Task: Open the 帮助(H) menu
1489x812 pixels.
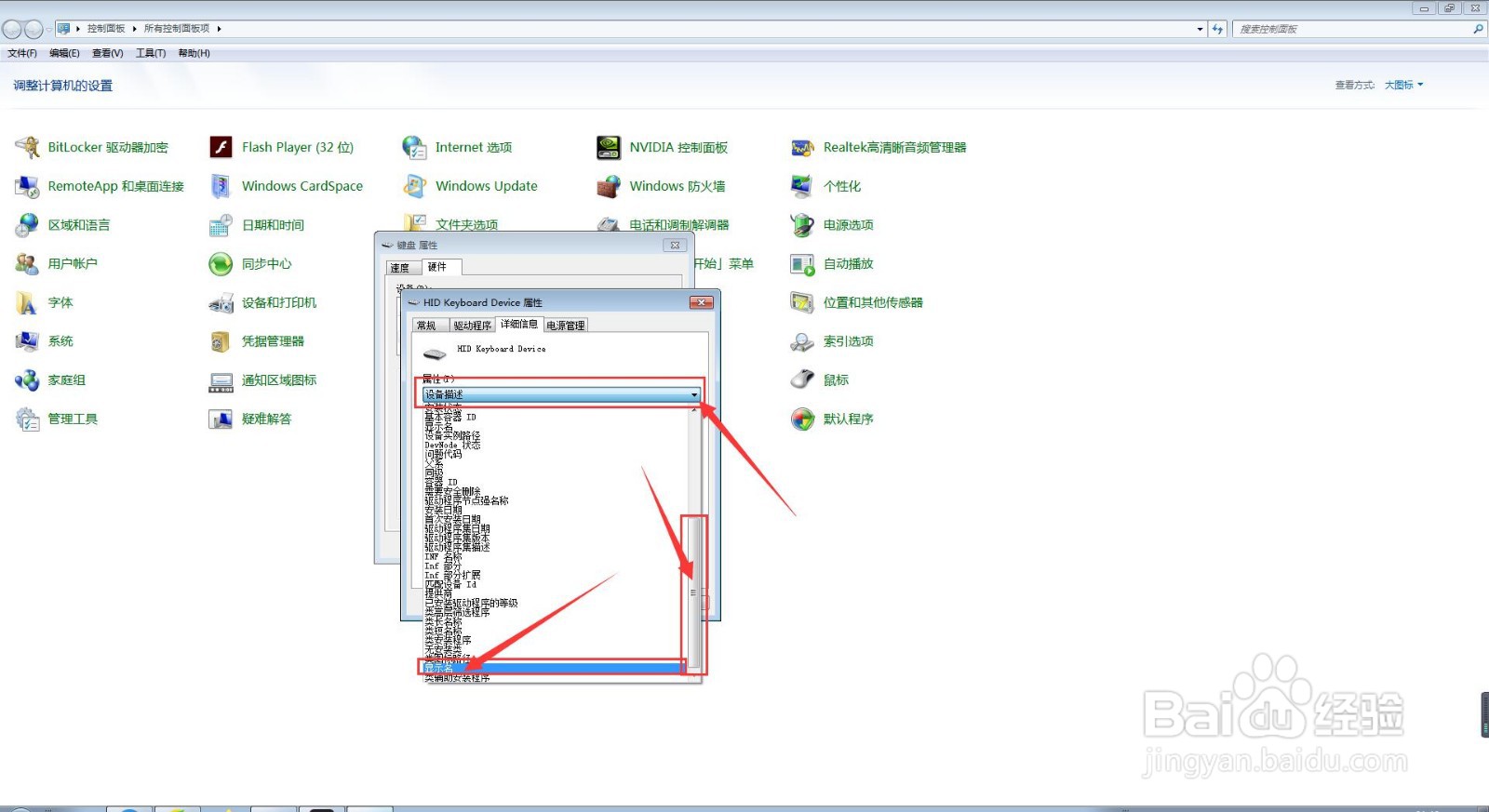Action: (194, 53)
